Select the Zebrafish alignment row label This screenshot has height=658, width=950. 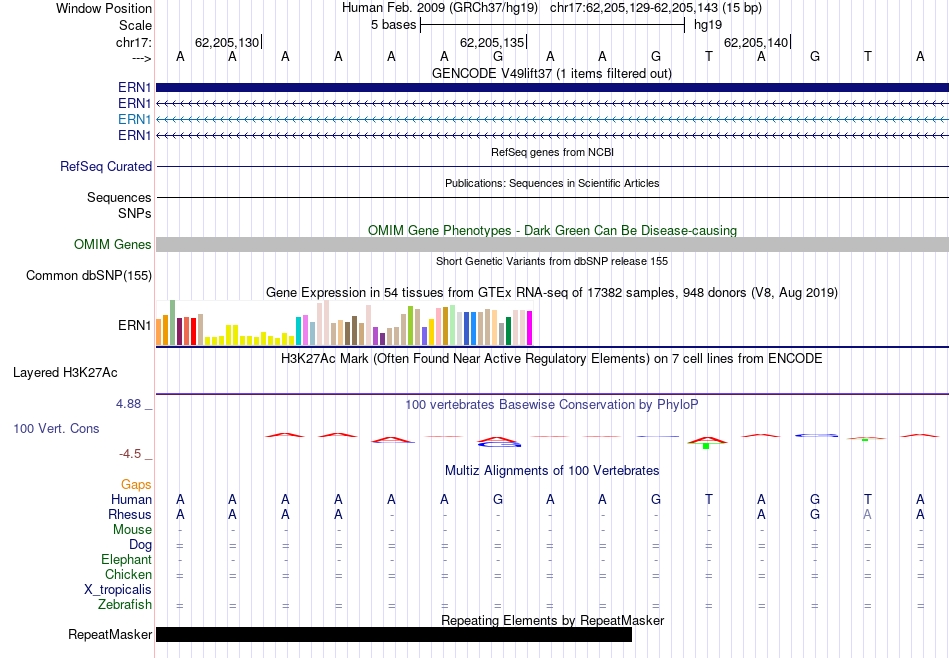point(125,605)
